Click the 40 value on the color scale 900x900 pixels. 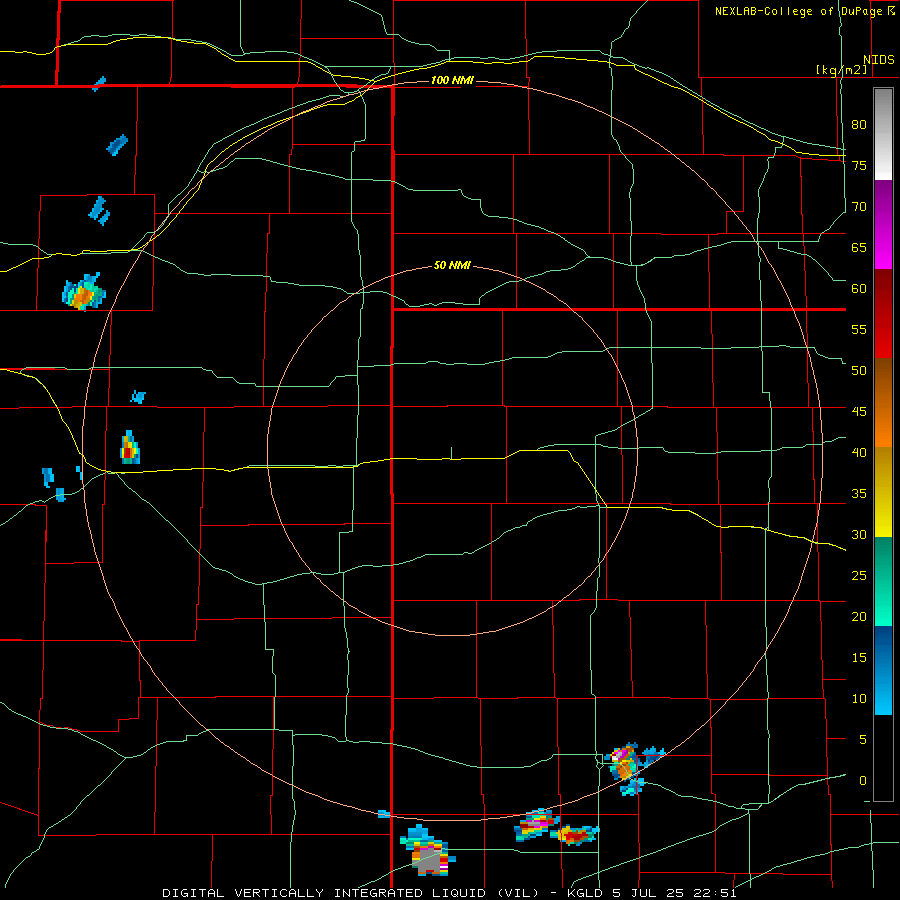[859, 453]
